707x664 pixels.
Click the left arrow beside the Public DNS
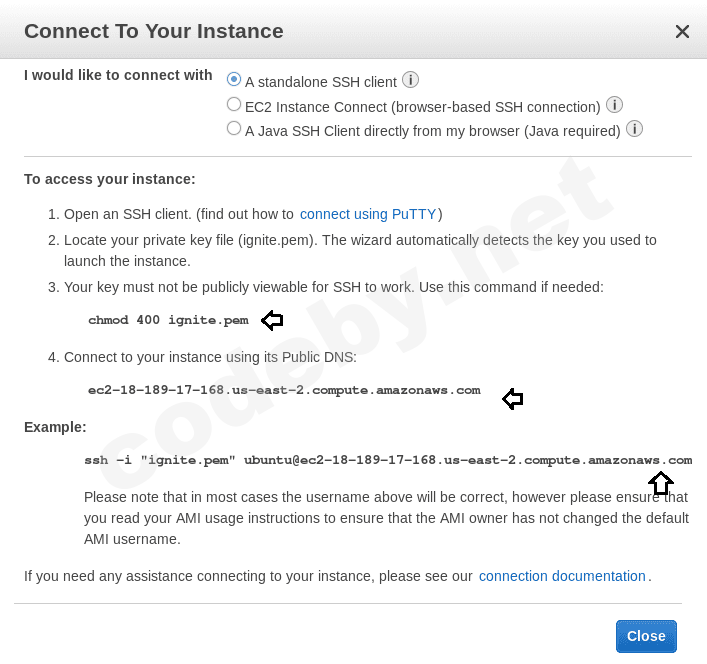[513, 400]
